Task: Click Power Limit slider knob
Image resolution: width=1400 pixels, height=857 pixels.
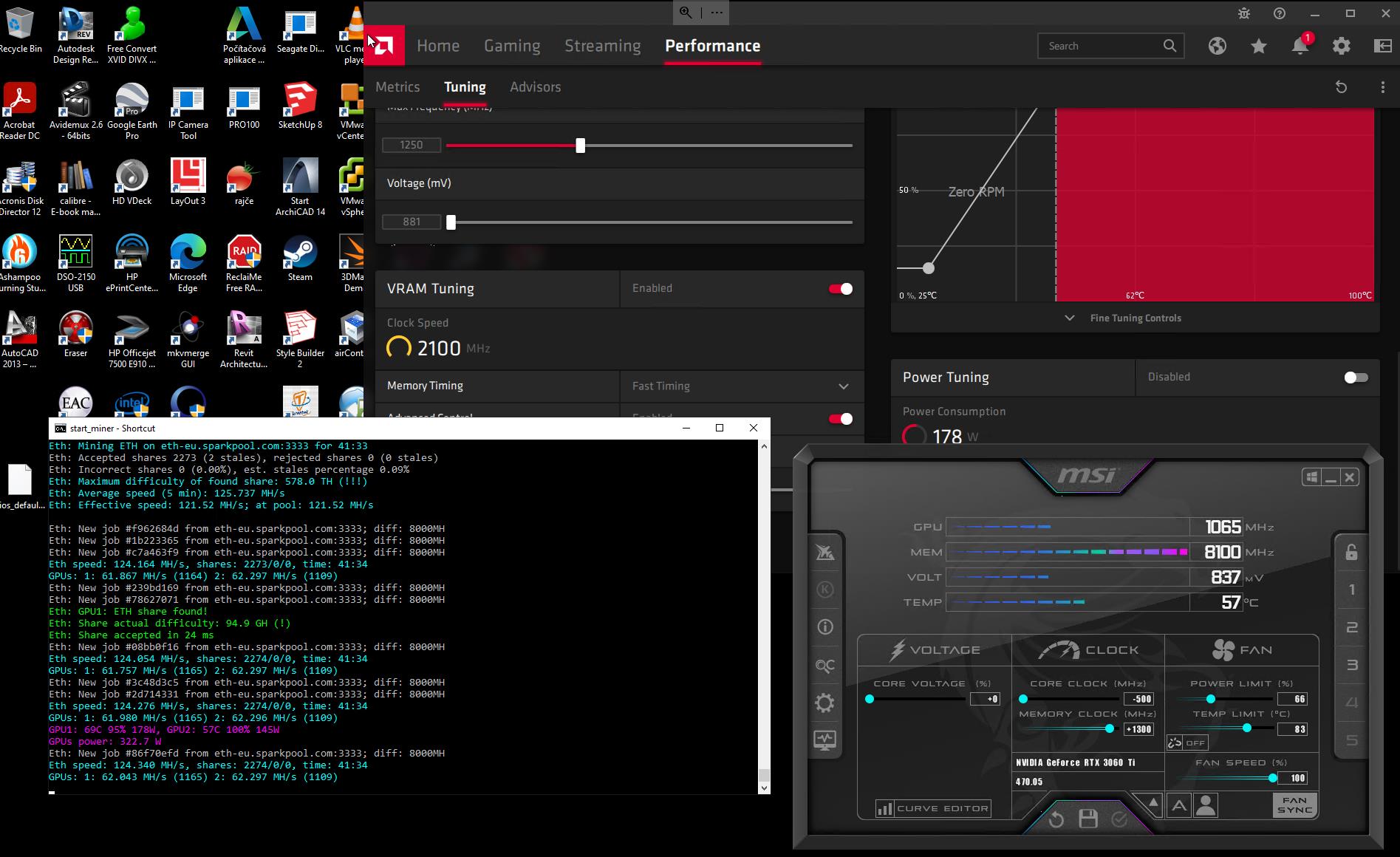Action: 1210,698
